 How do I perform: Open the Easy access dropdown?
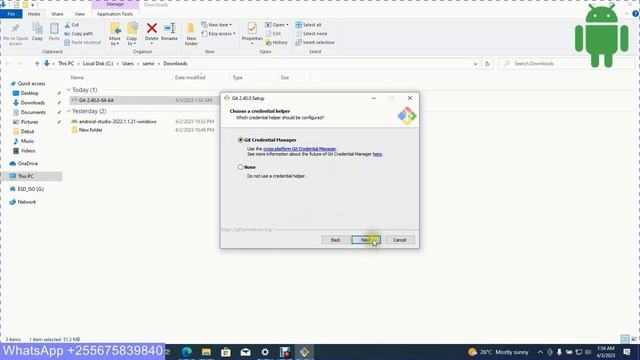click(x=218, y=33)
